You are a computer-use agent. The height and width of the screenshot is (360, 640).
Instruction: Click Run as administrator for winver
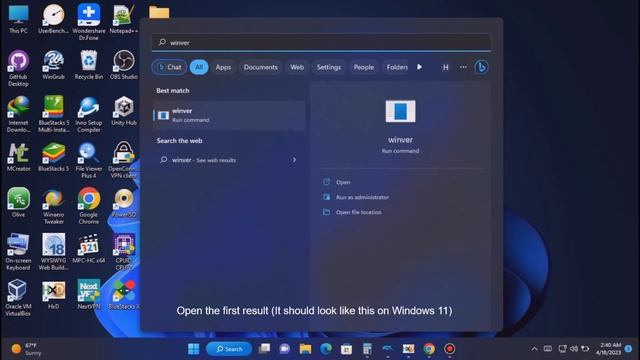tap(362, 197)
